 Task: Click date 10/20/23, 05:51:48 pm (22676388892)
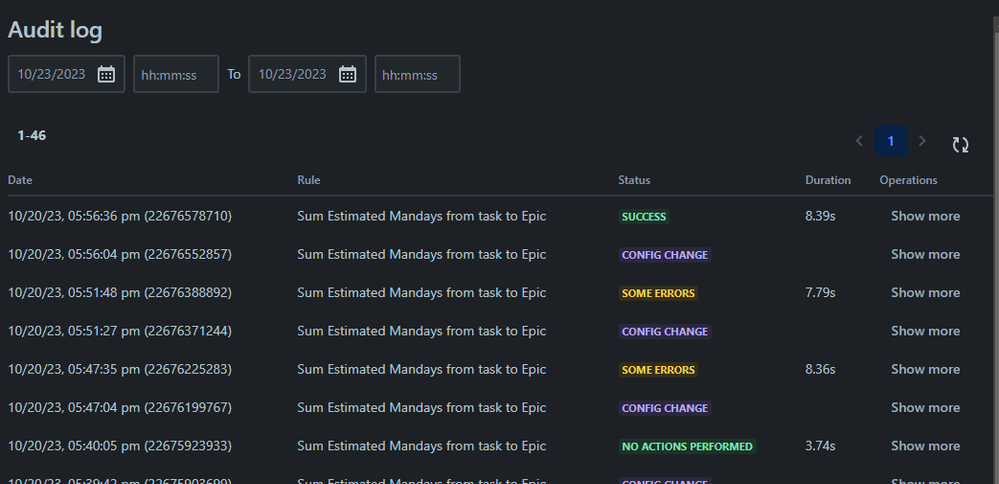120,292
